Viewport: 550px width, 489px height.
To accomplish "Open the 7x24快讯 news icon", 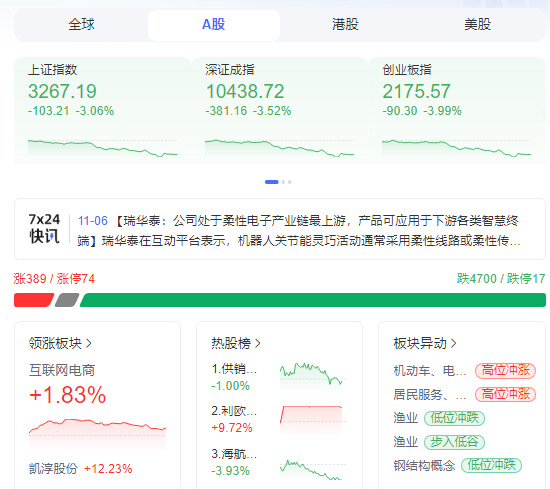I will (44, 228).
